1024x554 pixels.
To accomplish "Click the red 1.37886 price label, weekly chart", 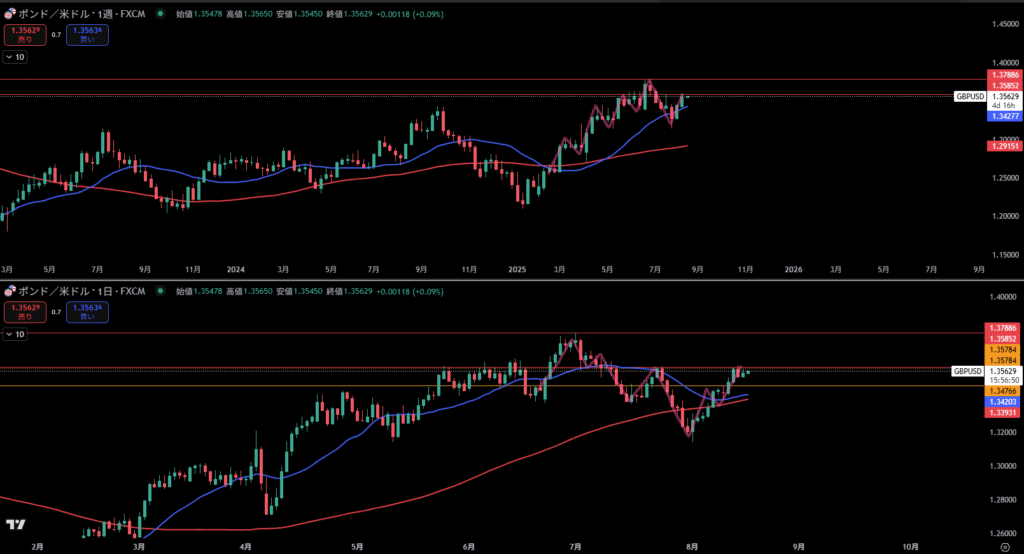I will (x=1004, y=75).
